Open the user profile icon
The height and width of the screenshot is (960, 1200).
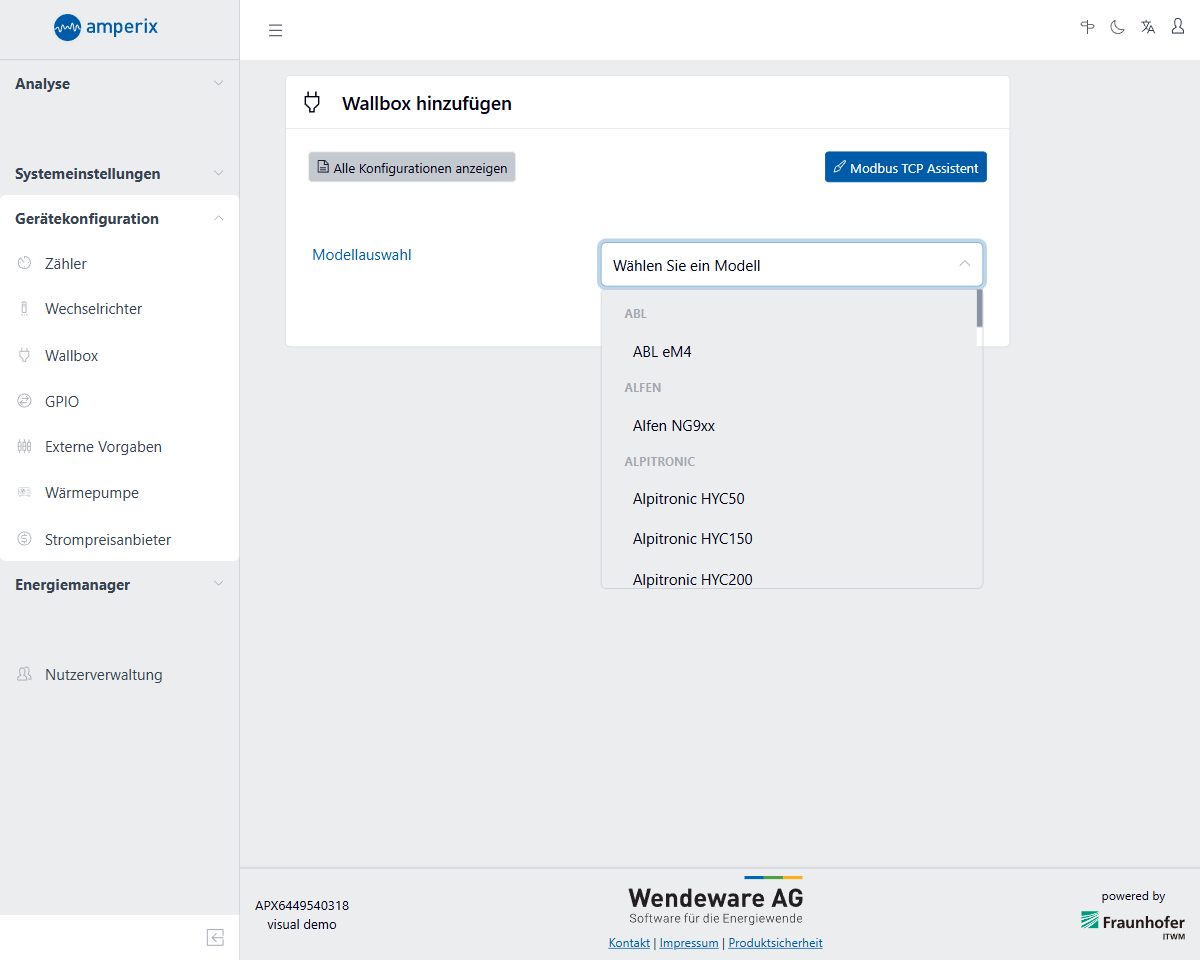point(1178,27)
